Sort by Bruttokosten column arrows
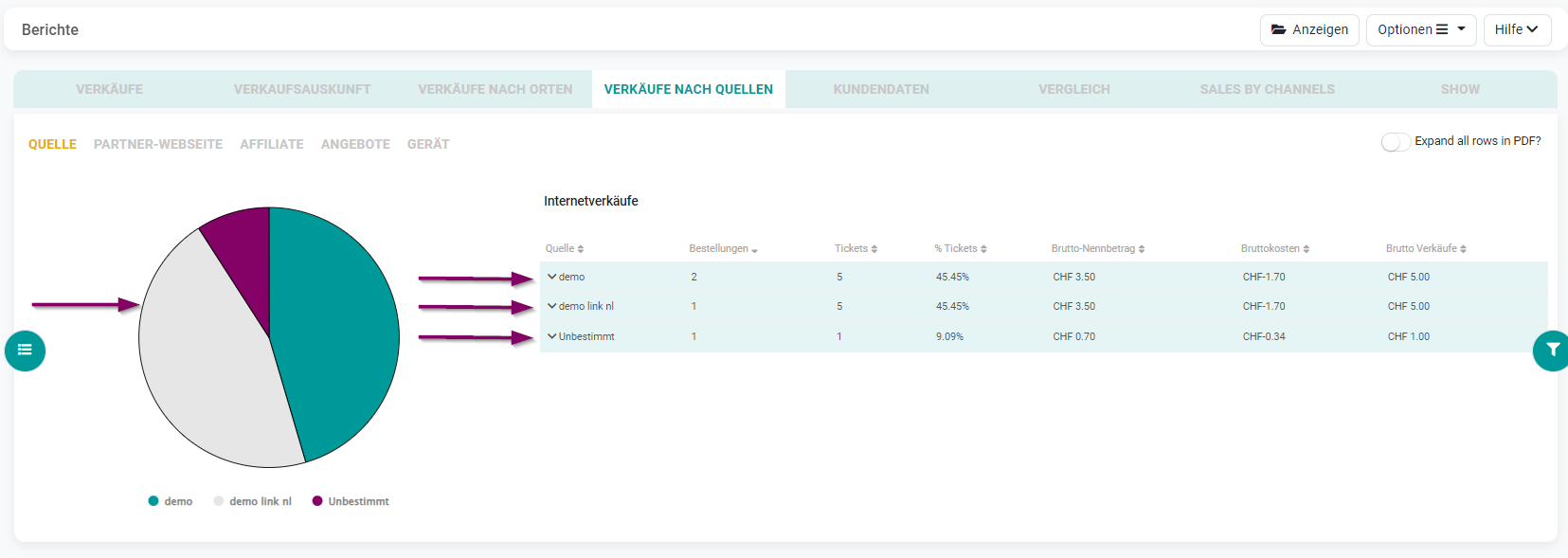 pyautogui.click(x=1307, y=249)
